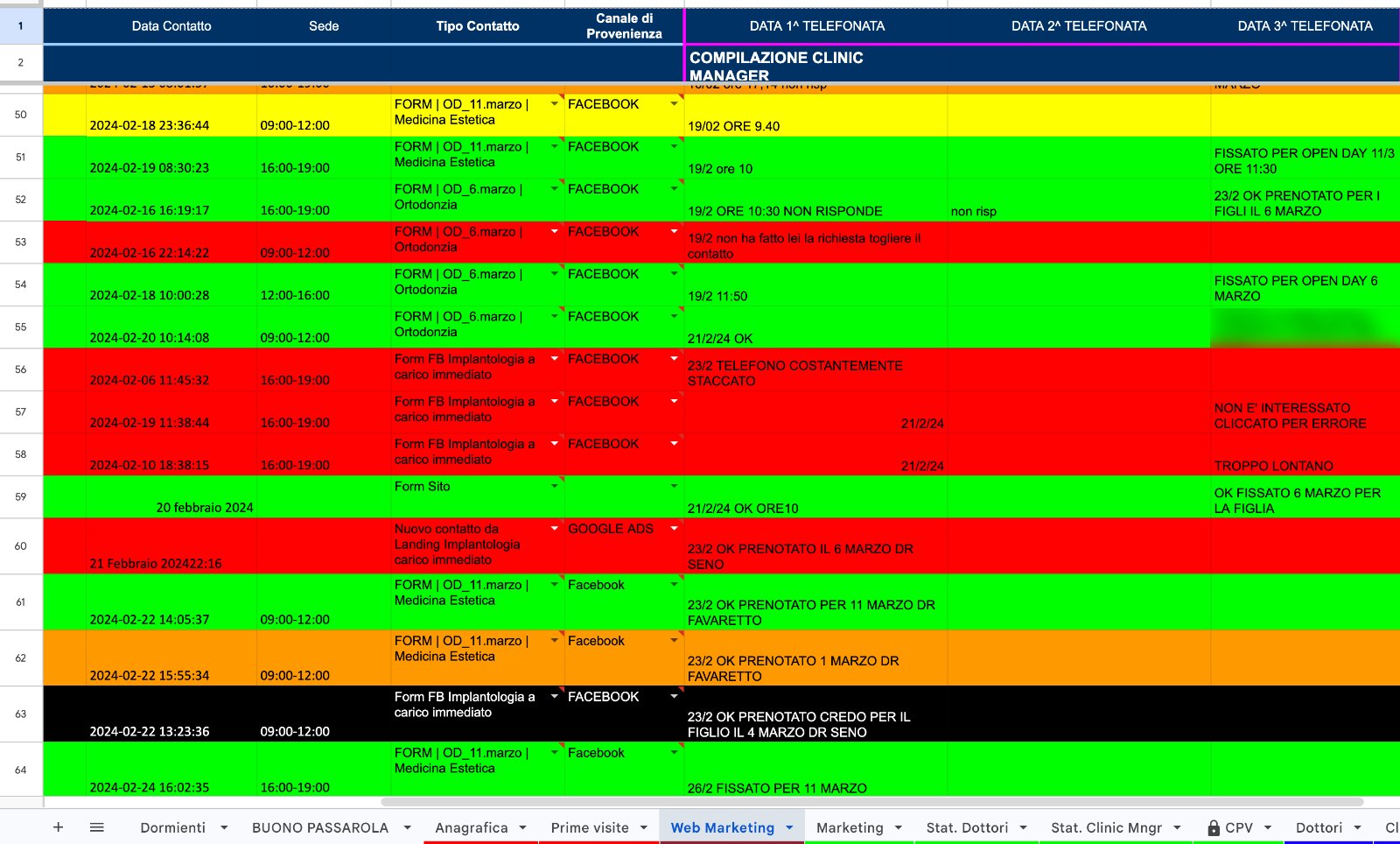Expand Form Sito type dropdown row 59
The width and height of the screenshot is (1400, 844).
554,487
